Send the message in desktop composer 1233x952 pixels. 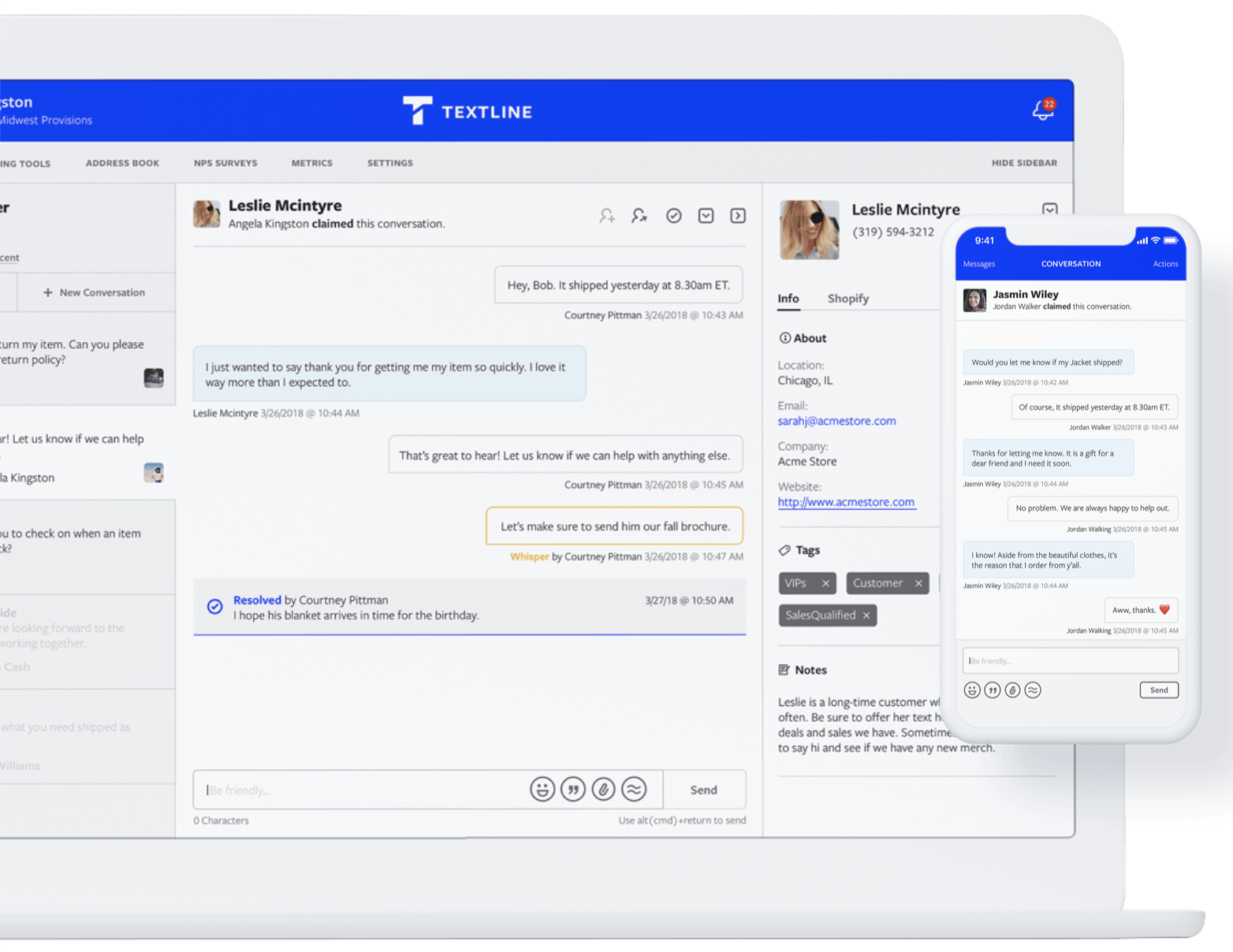[x=704, y=790]
